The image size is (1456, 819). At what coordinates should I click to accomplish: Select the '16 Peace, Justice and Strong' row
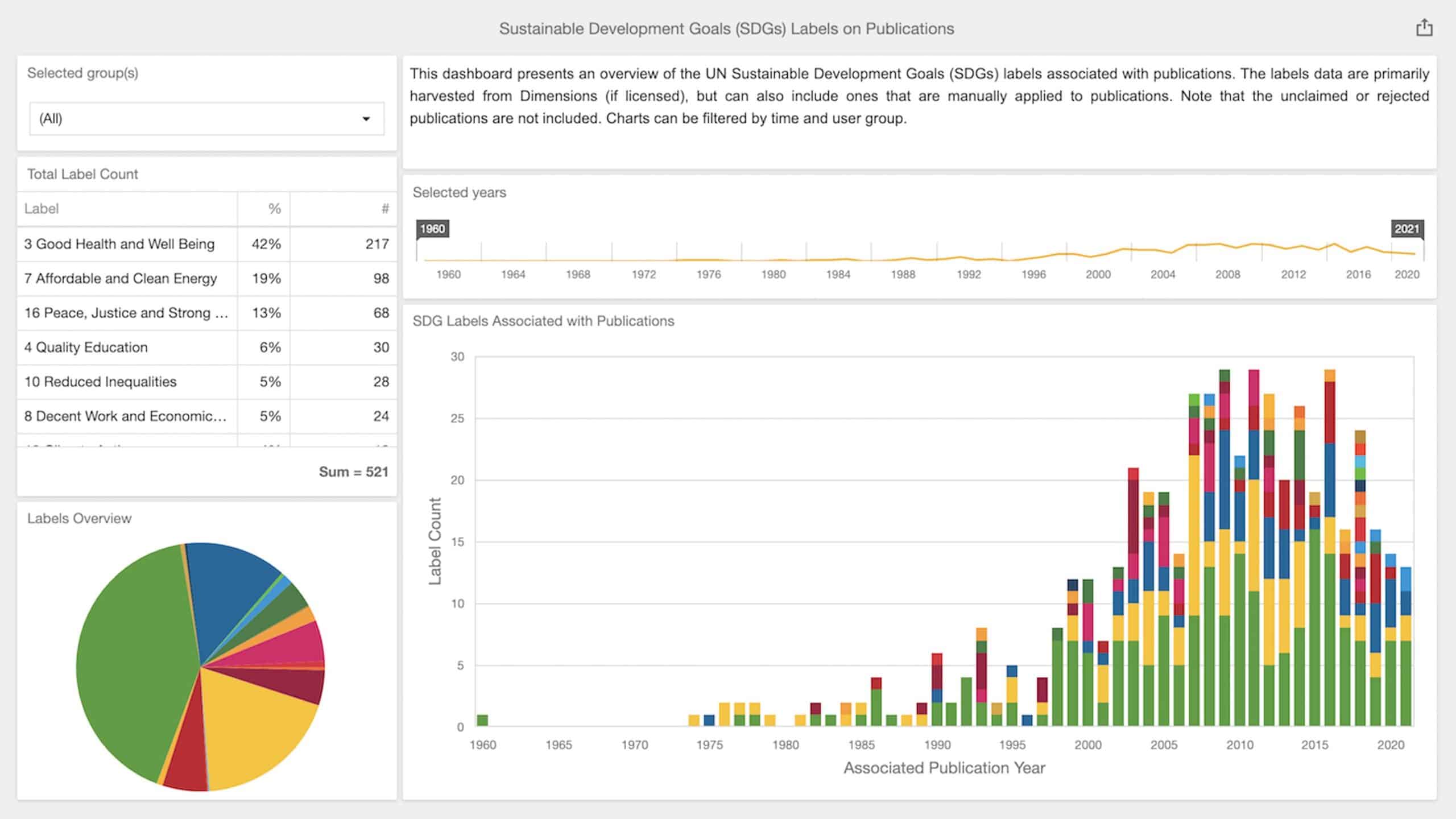tap(126, 313)
